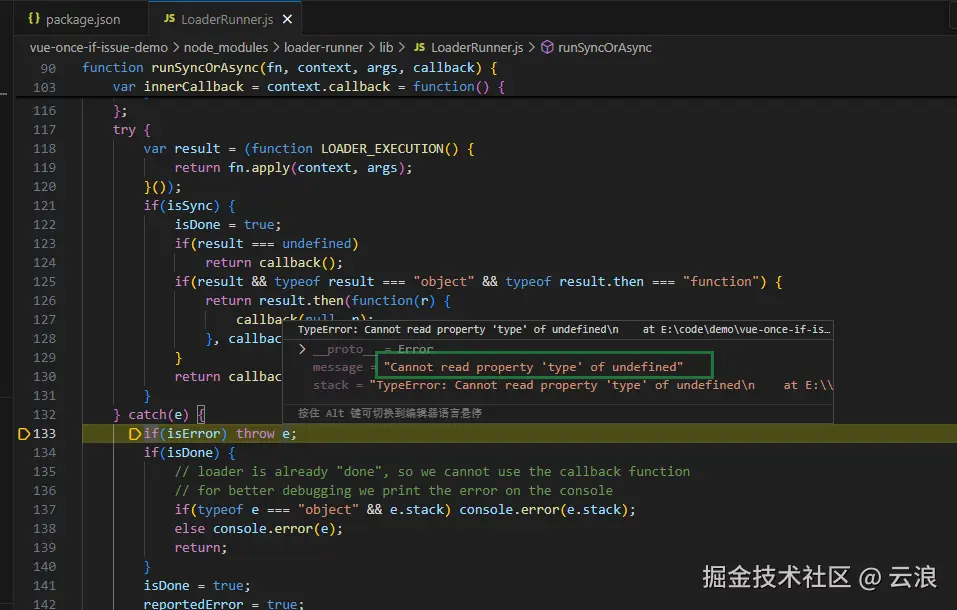Click the inline execution pointer before if(isError)
Image resolution: width=957 pixels, height=610 pixels.
[135, 434]
